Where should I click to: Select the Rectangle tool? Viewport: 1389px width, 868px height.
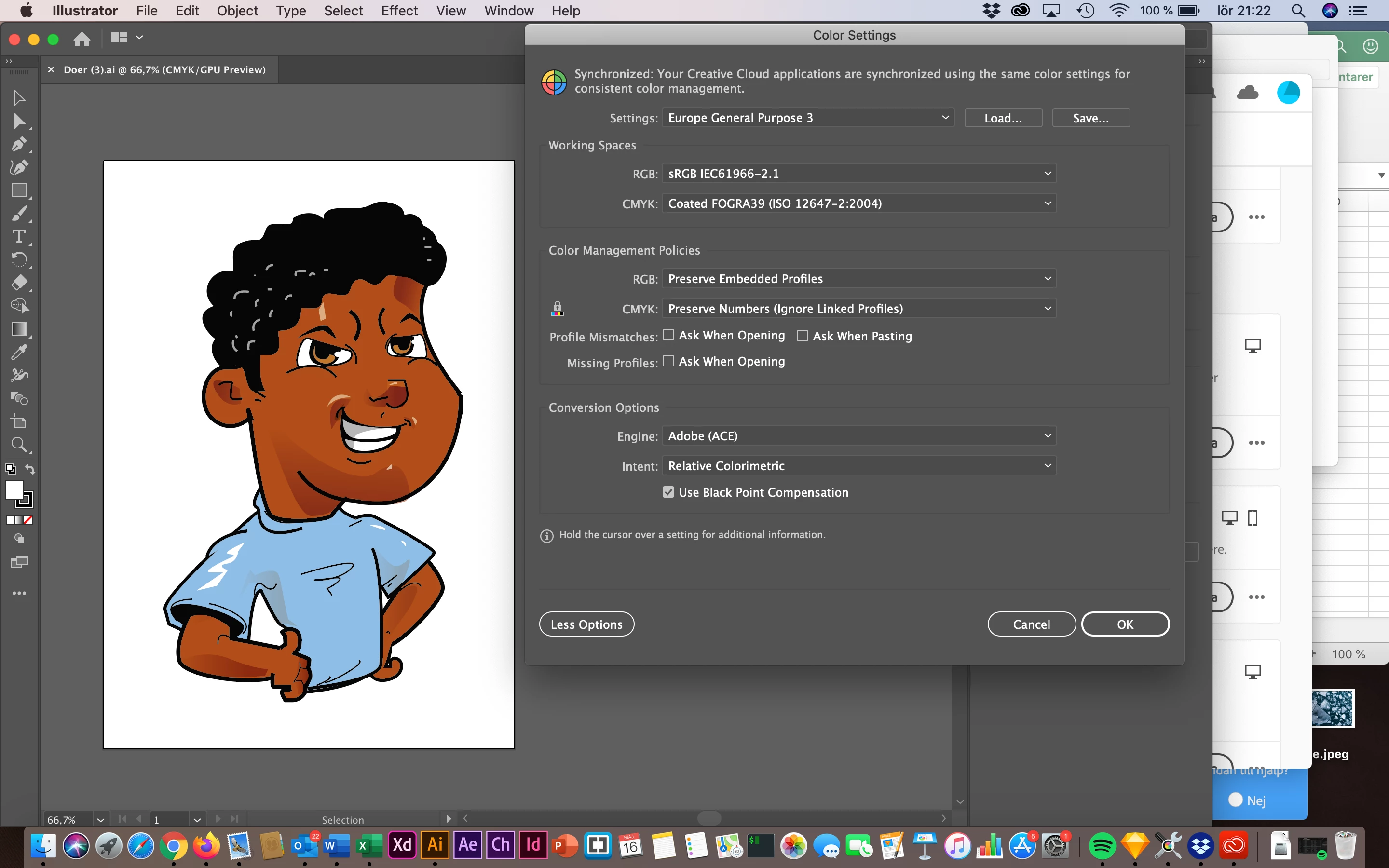(x=19, y=190)
